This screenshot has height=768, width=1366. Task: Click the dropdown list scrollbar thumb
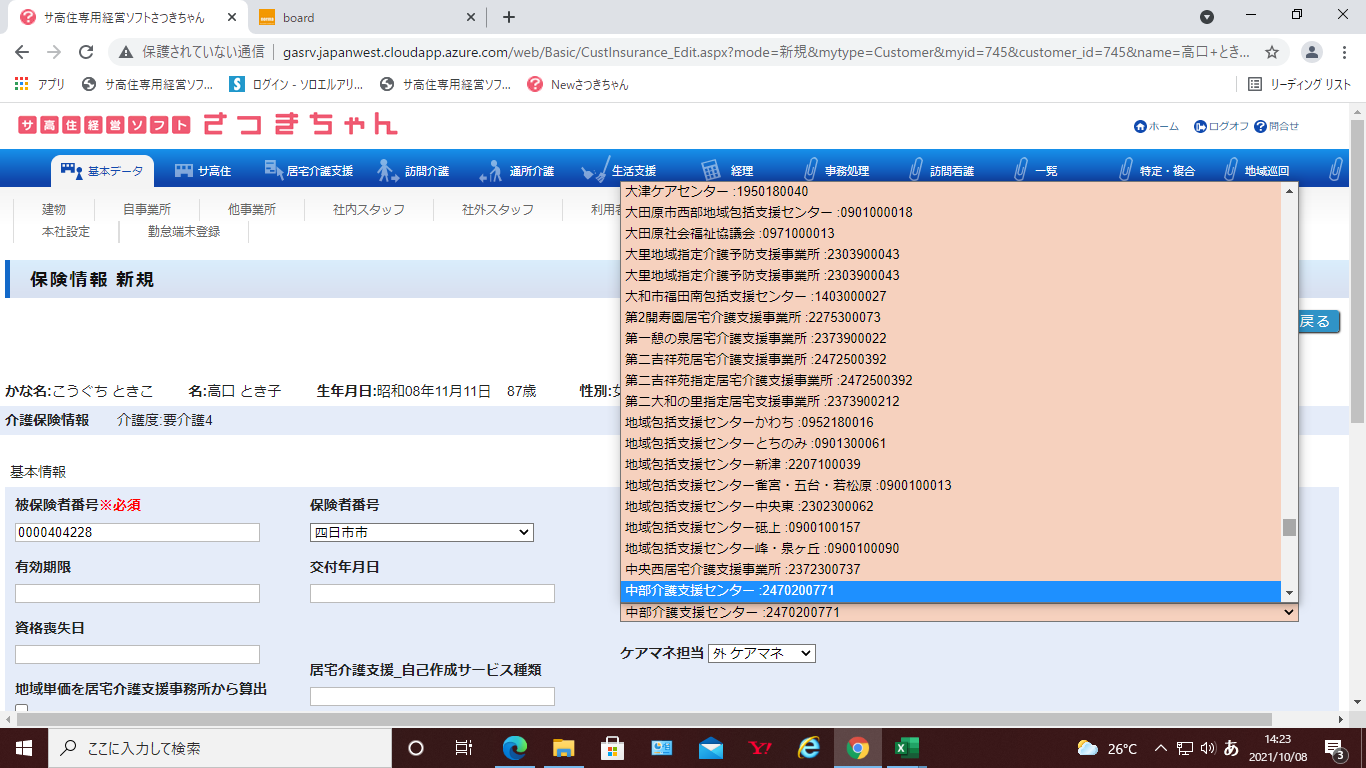coord(1289,527)
